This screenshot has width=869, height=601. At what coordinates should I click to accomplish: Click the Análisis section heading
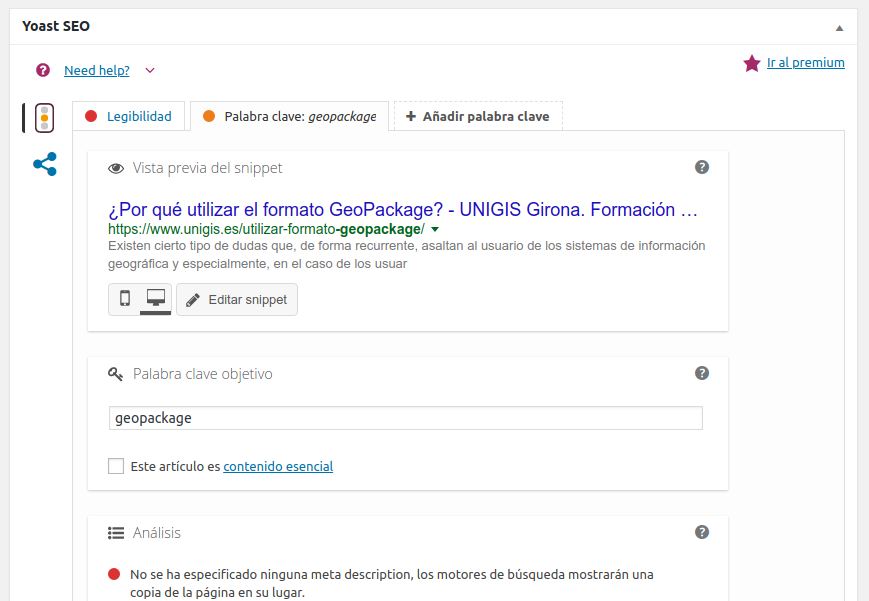157,533
